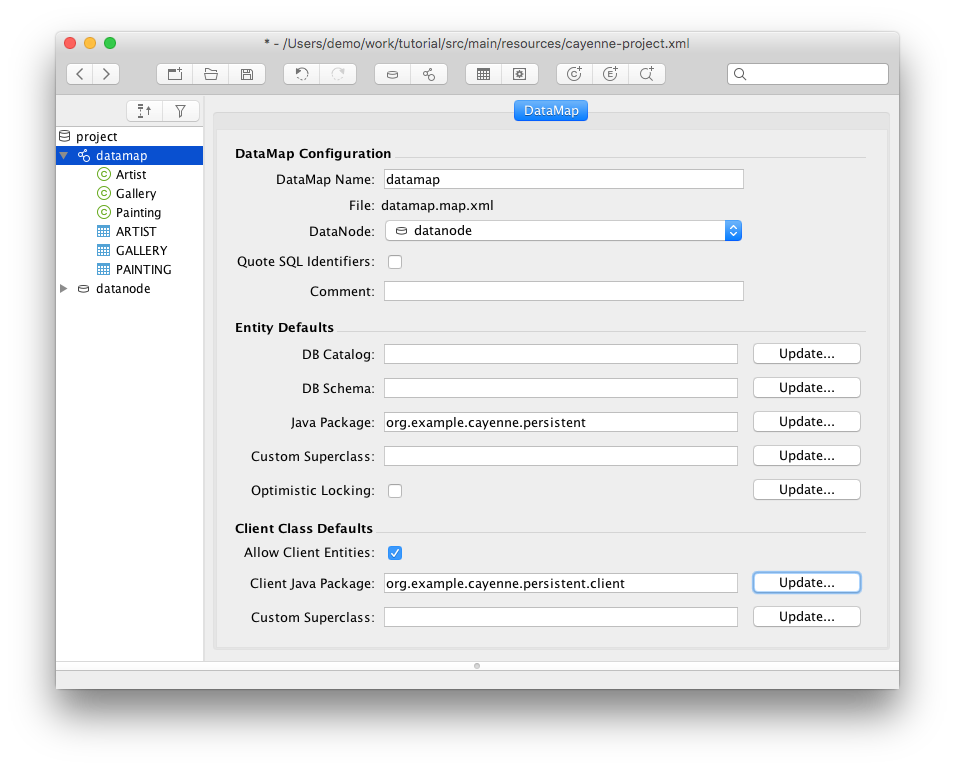Click the Create ObjEntity icon in toolbar
This screenshot has width=955, height=769.
(x=574, y=74)
